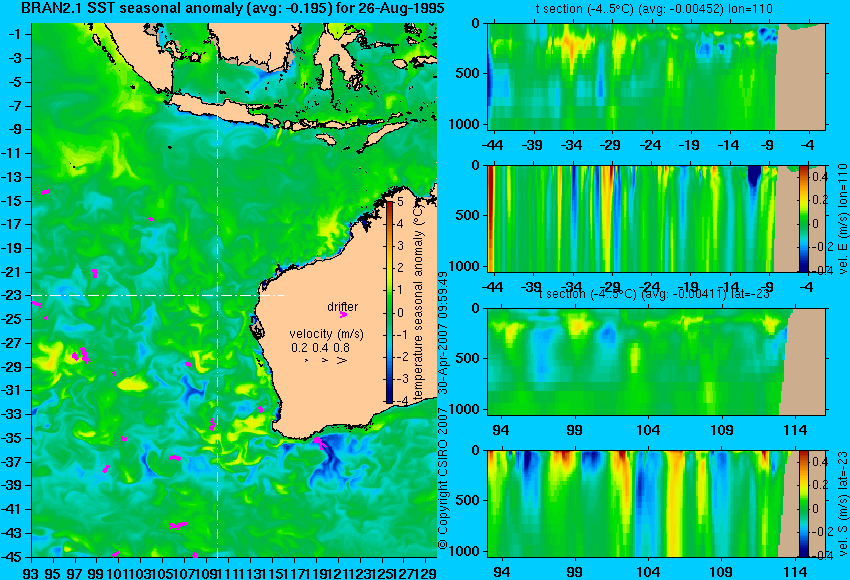Click the 'drifter' legend label
The height and width of the screenshot is (580, 850).
(x=343, y=306)
